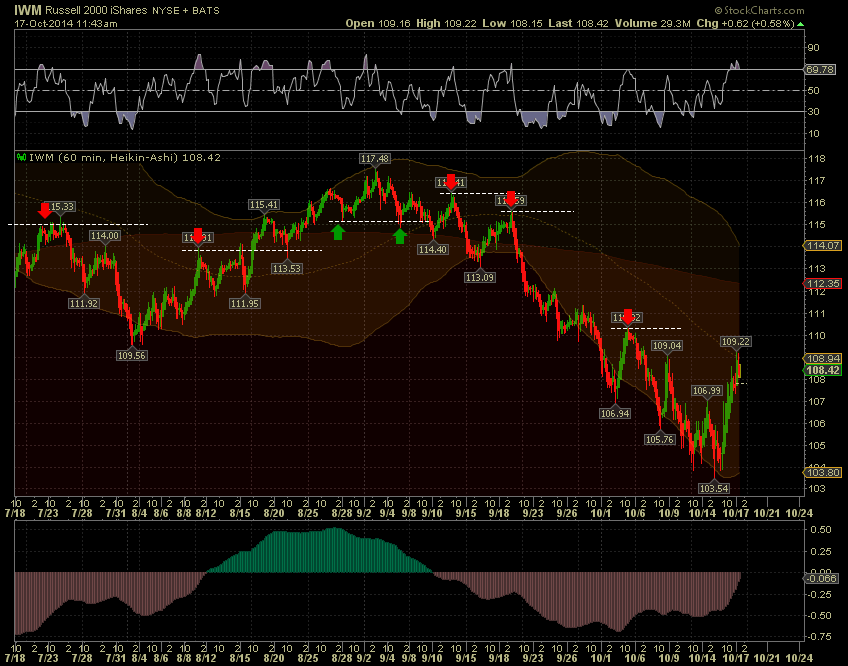Click the 106.94 low price label
This screenshot has height=666, width=848.
(615, 413)
